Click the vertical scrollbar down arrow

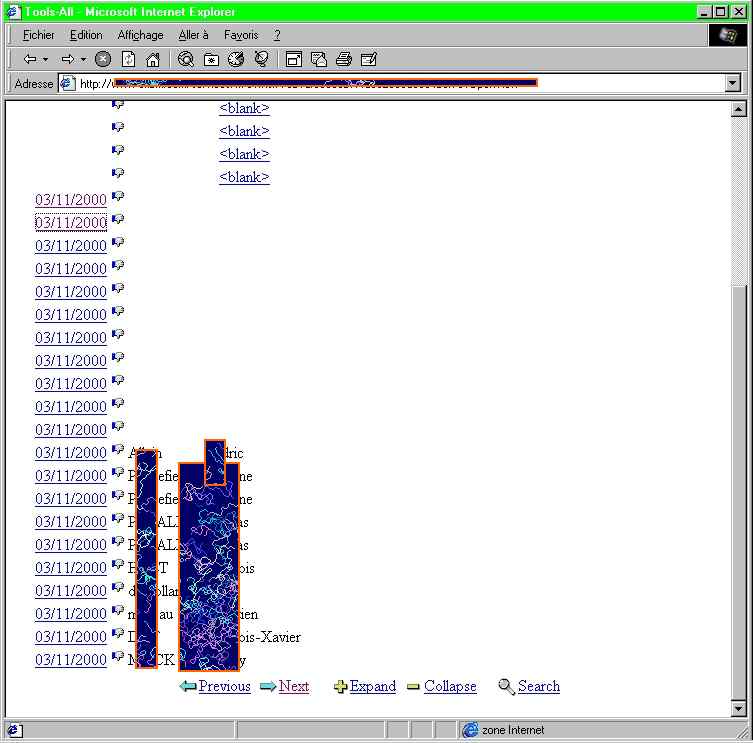point(739,709)
